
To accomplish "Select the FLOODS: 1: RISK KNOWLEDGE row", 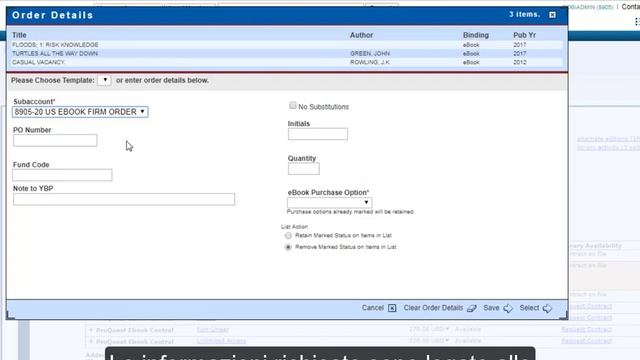I will (286, 45).
